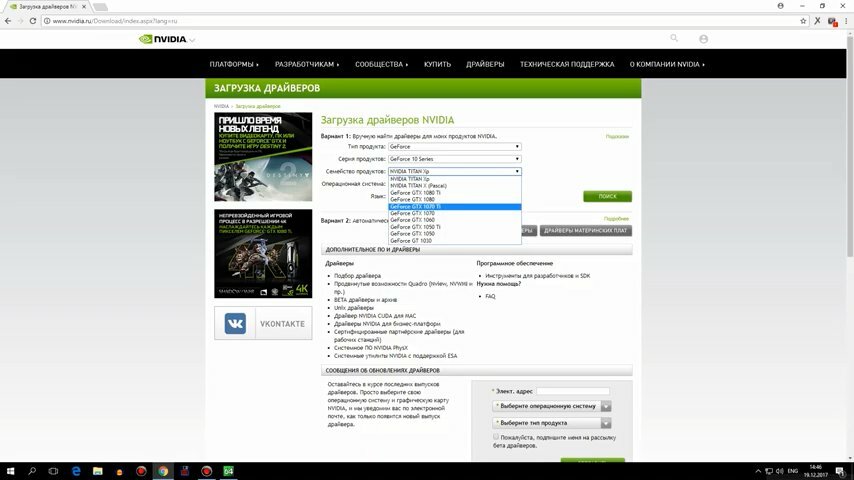
Task: Click the browser address bar URL
Action: point(115,21)
